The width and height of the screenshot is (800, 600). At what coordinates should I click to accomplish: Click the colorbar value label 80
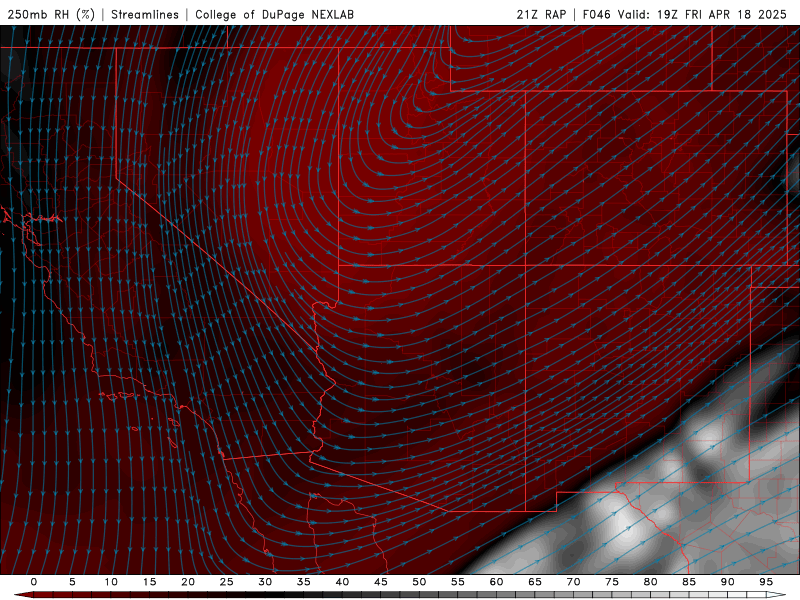tap(650, 582)
